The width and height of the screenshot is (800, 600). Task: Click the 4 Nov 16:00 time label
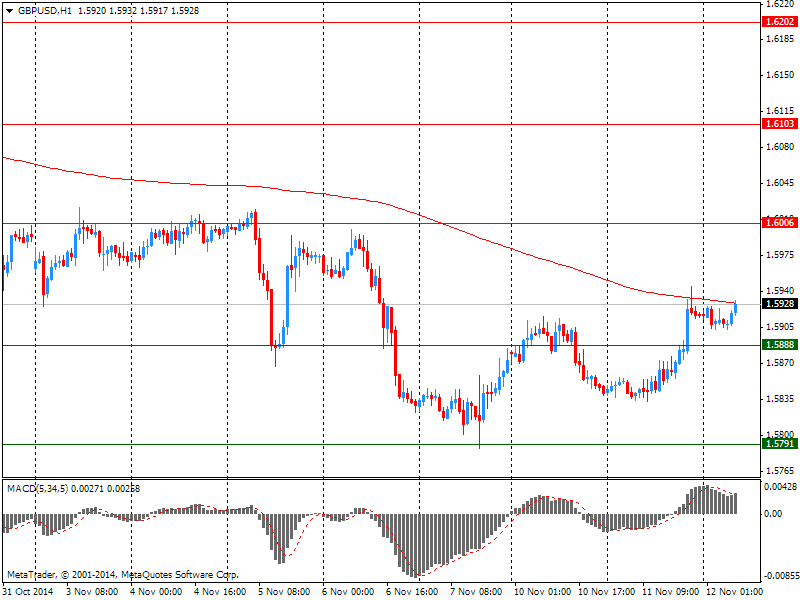[x=220, y=591]
